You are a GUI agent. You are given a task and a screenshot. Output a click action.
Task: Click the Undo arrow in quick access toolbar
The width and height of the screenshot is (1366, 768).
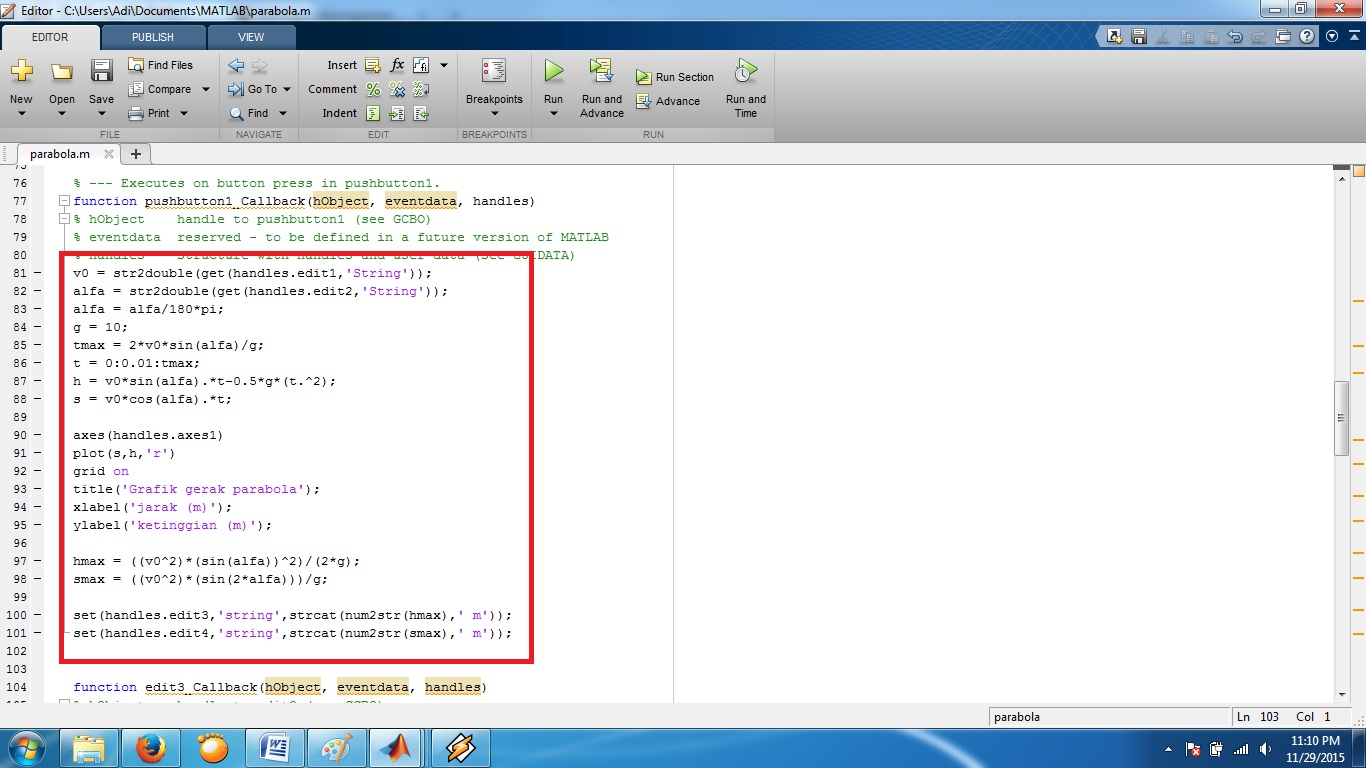coord(1235,37)
